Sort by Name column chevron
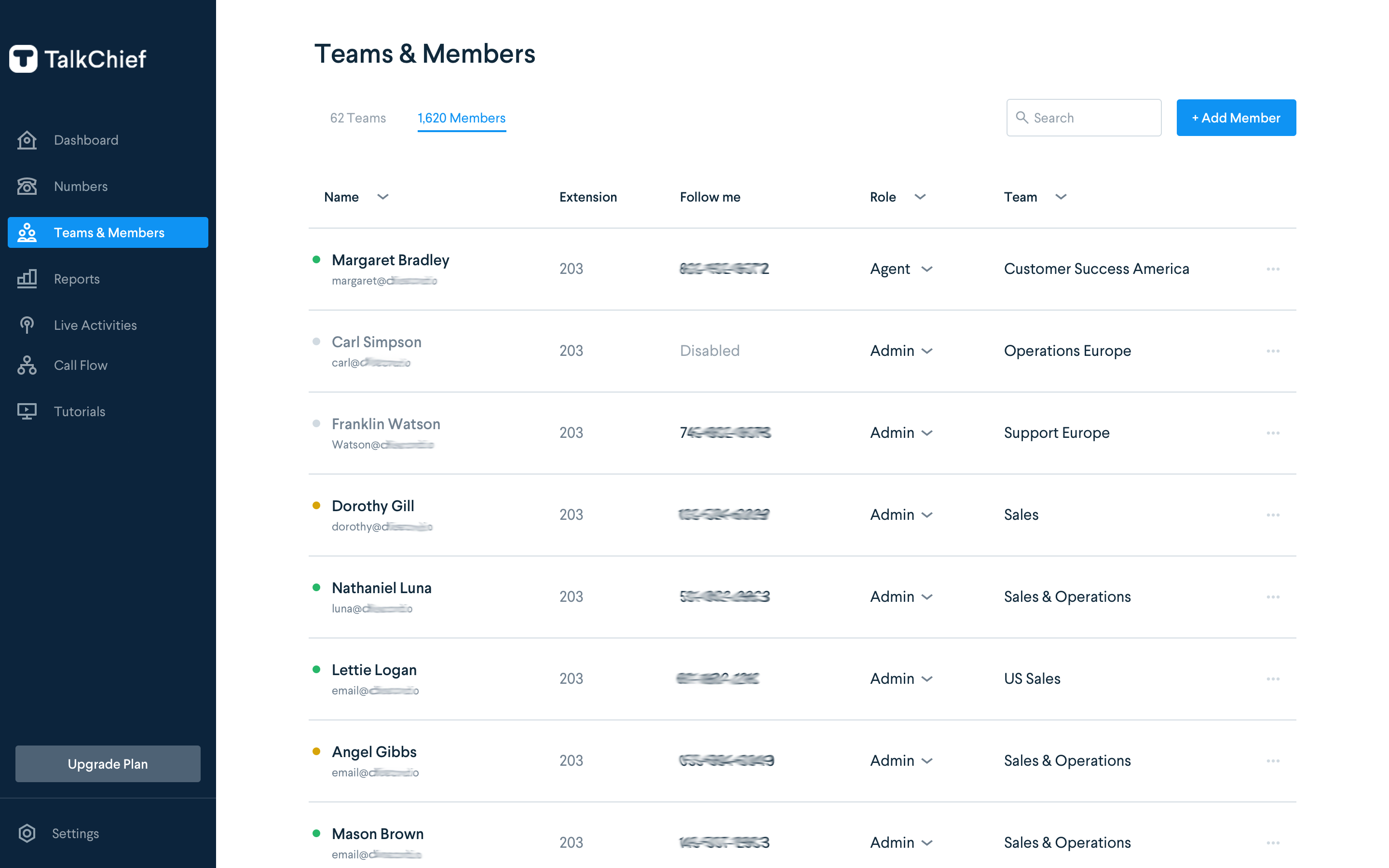The width and height of the screenshot is (1389, 868). tap(383, 197)
